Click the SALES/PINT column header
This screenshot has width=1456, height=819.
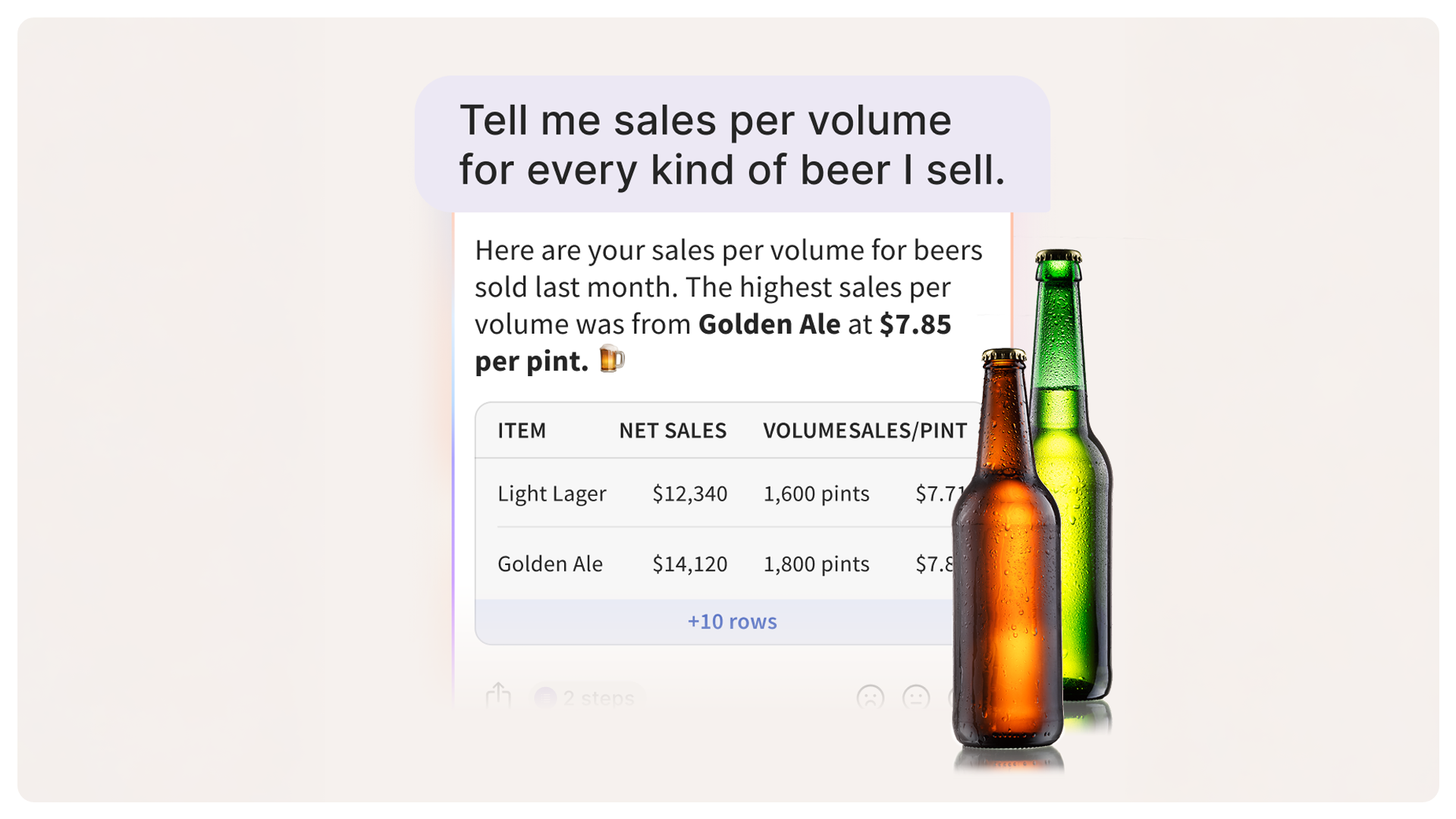point(908,431)
